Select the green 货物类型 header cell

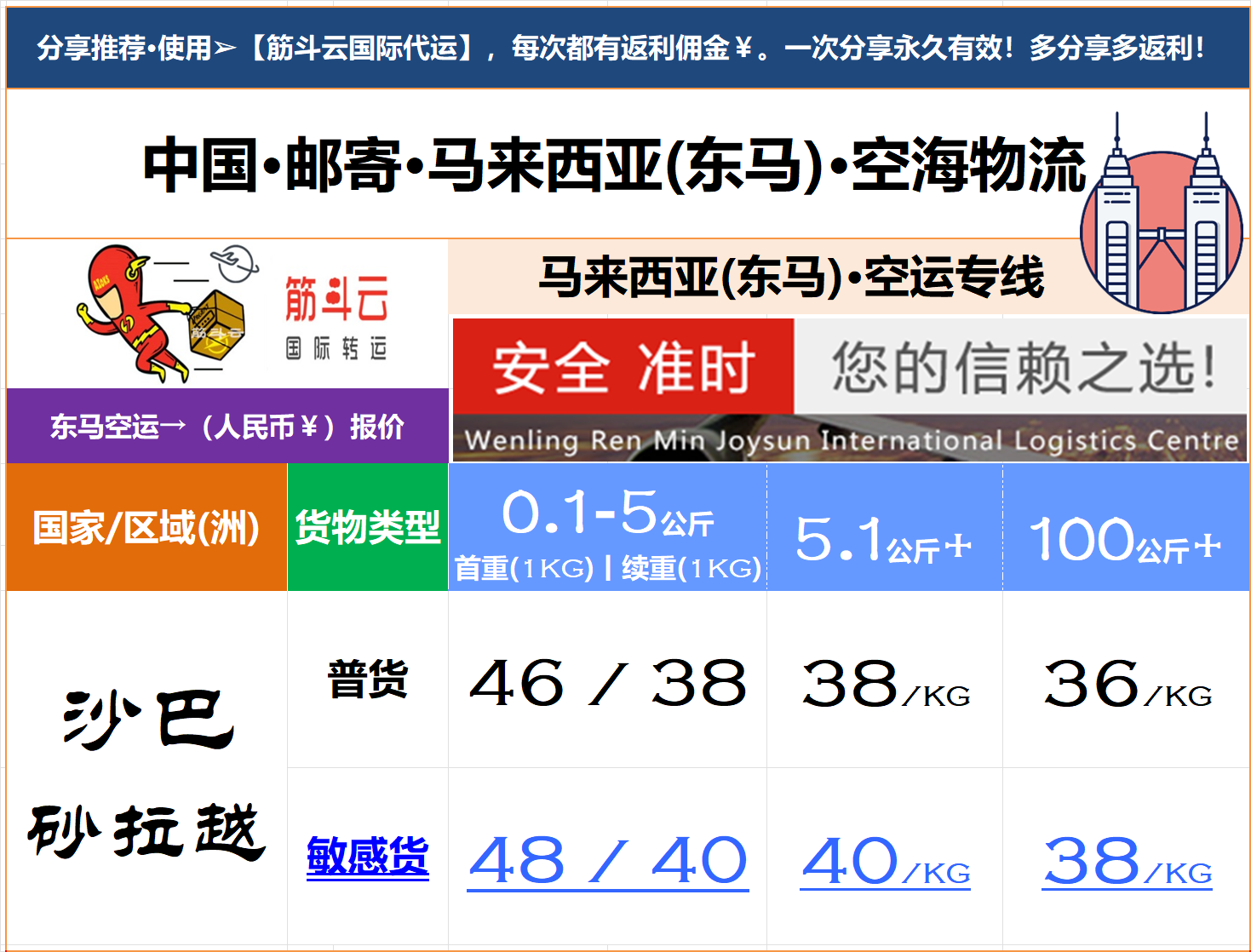point(368,527)
